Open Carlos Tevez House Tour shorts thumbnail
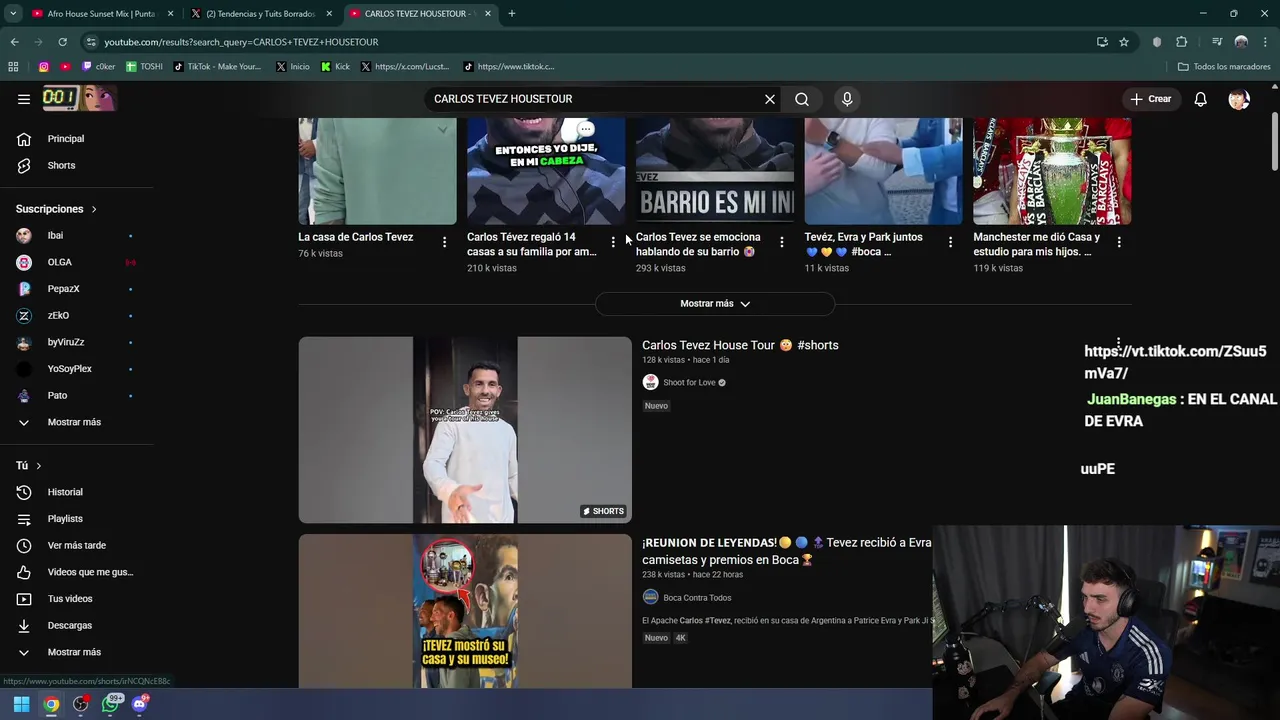1280x720 pixels. 465,430
